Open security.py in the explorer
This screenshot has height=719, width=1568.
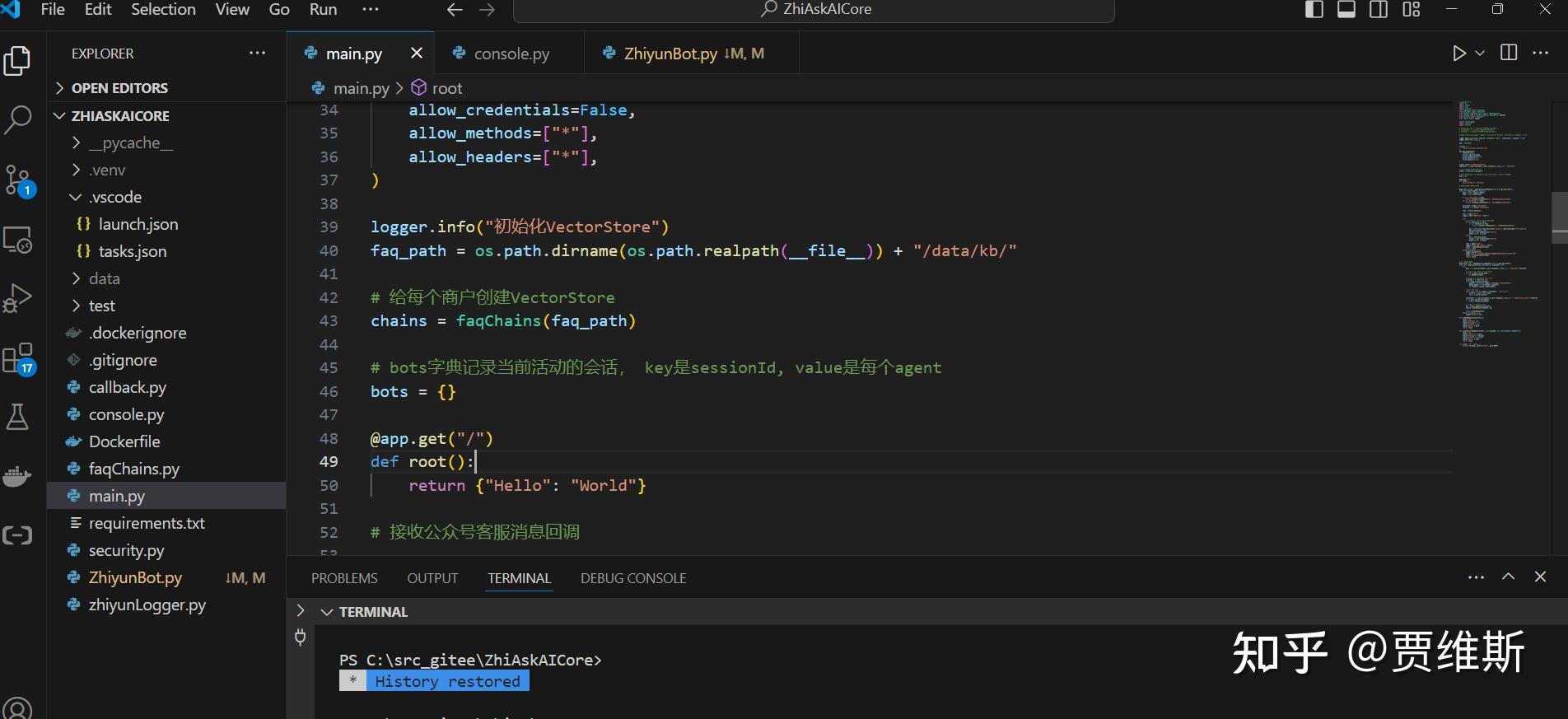click(x=166, y=550)
